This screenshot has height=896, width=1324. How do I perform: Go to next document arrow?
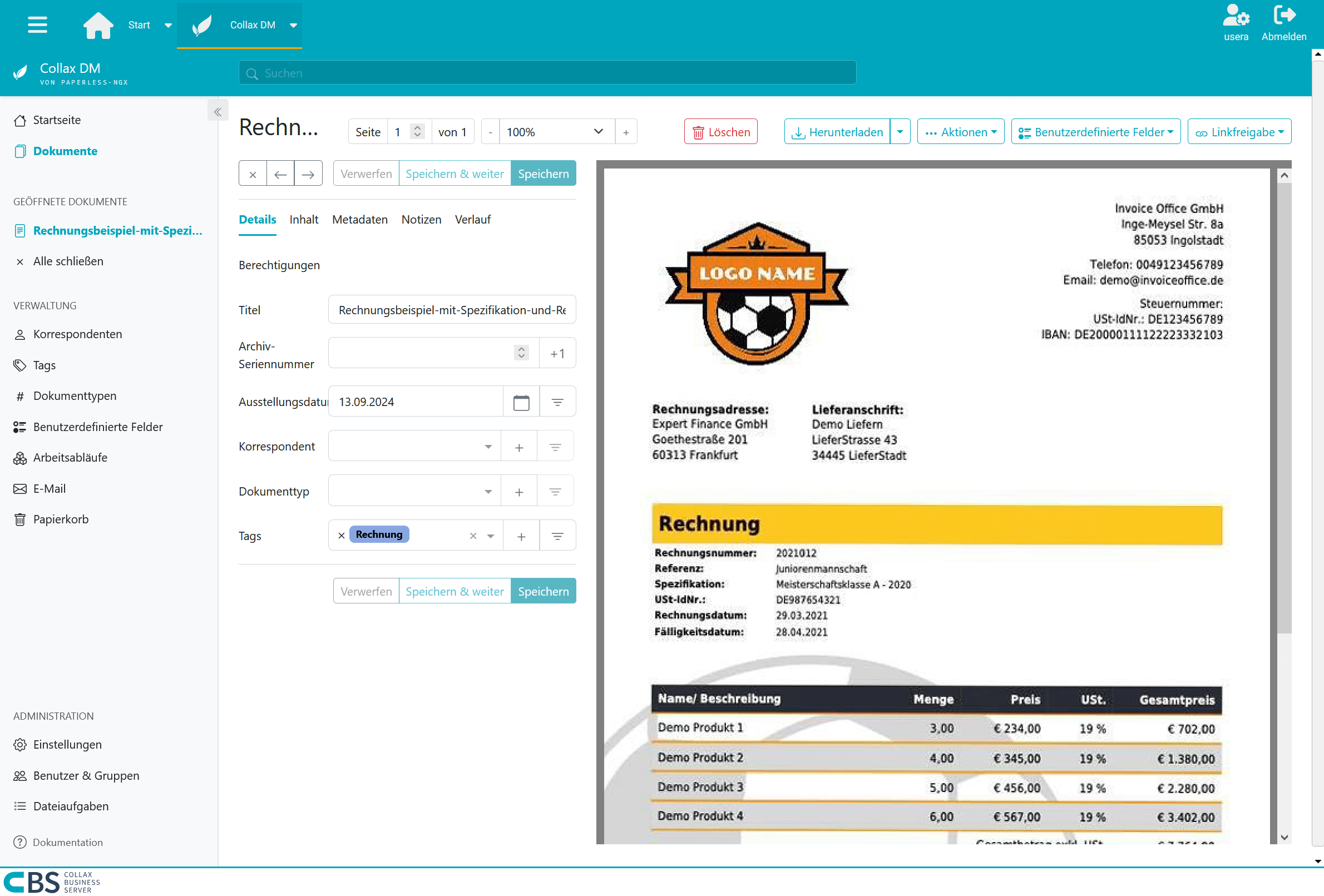[308, 174]
